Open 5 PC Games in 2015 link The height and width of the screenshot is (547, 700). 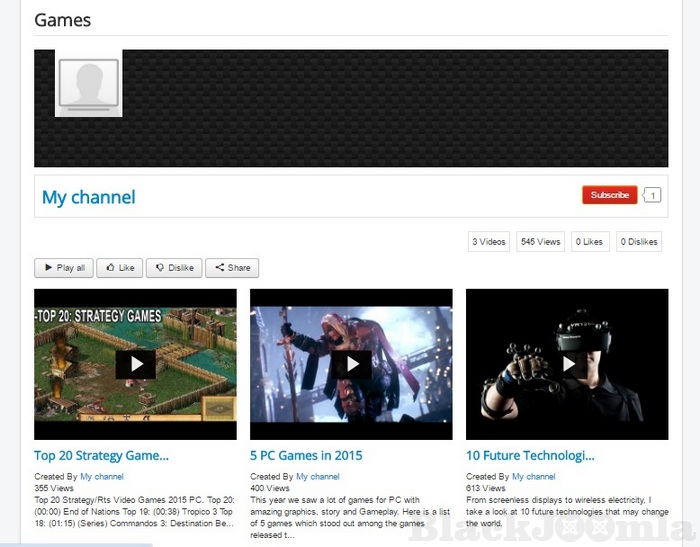coord(306,455)
